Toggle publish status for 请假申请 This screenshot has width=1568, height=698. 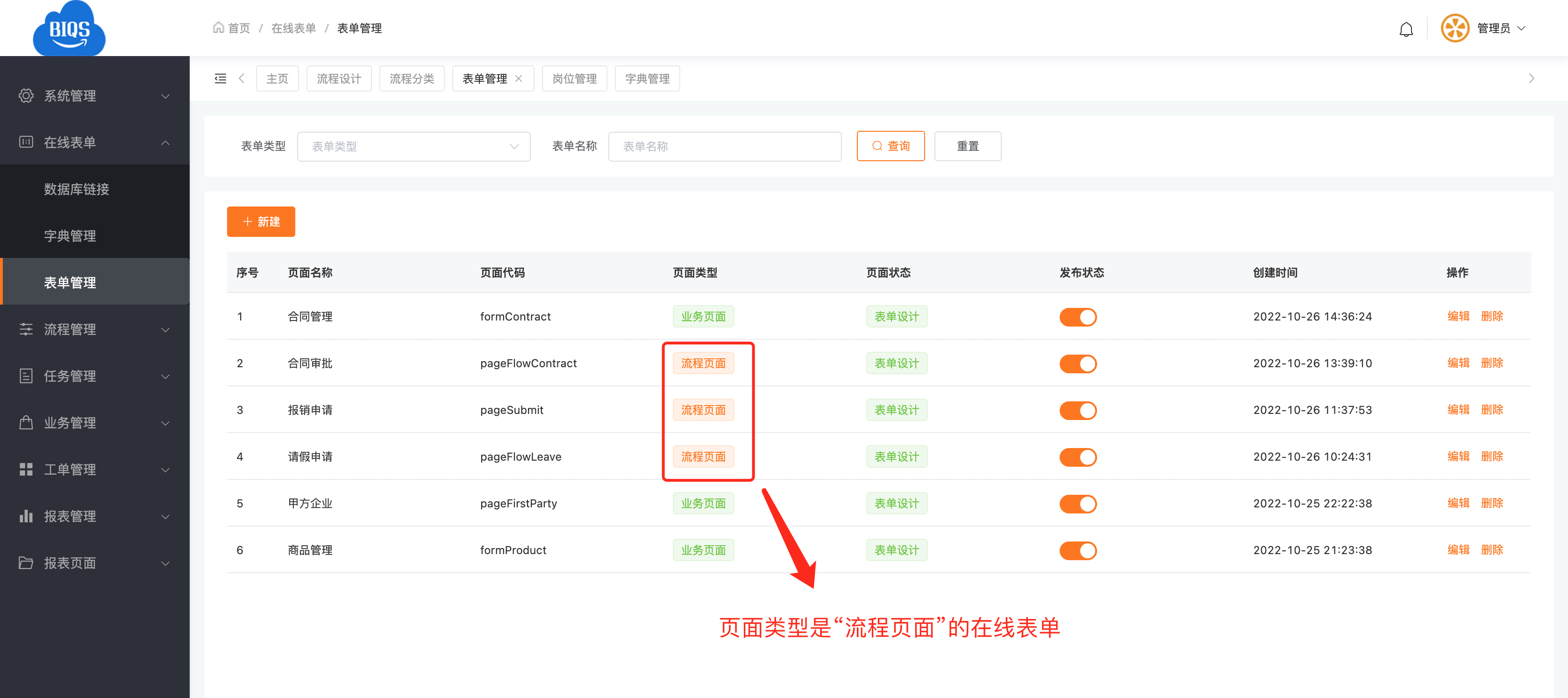coord(1077,457)
